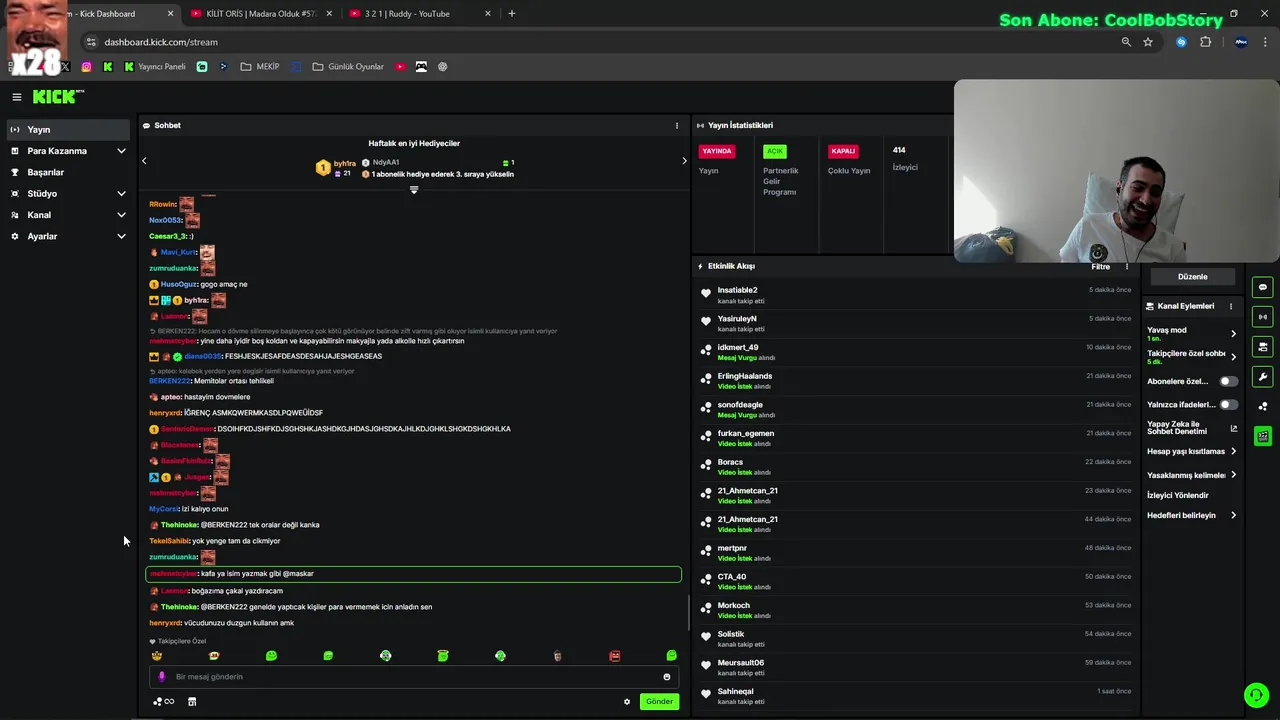This screenshot has height=720, width=1280.
Task: Open the shop icon below the message box
Action: pos(192,702)
